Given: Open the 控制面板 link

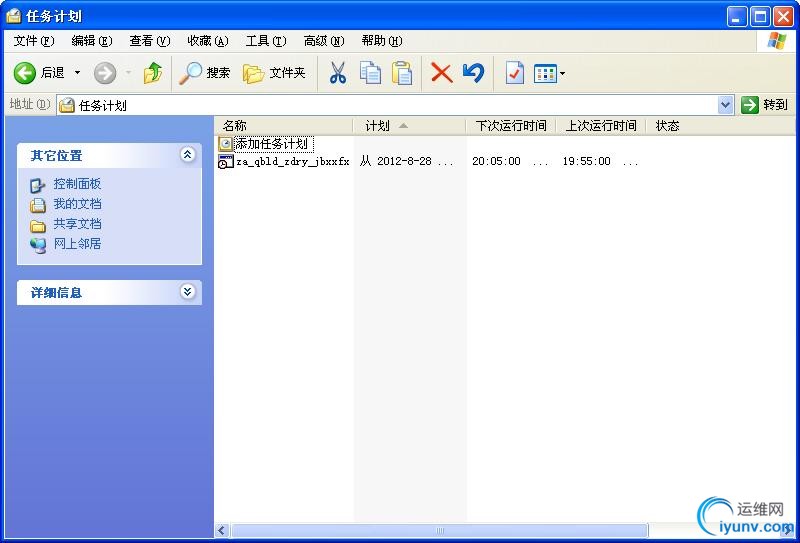Looking at the screenshot, I should [78, 184].
